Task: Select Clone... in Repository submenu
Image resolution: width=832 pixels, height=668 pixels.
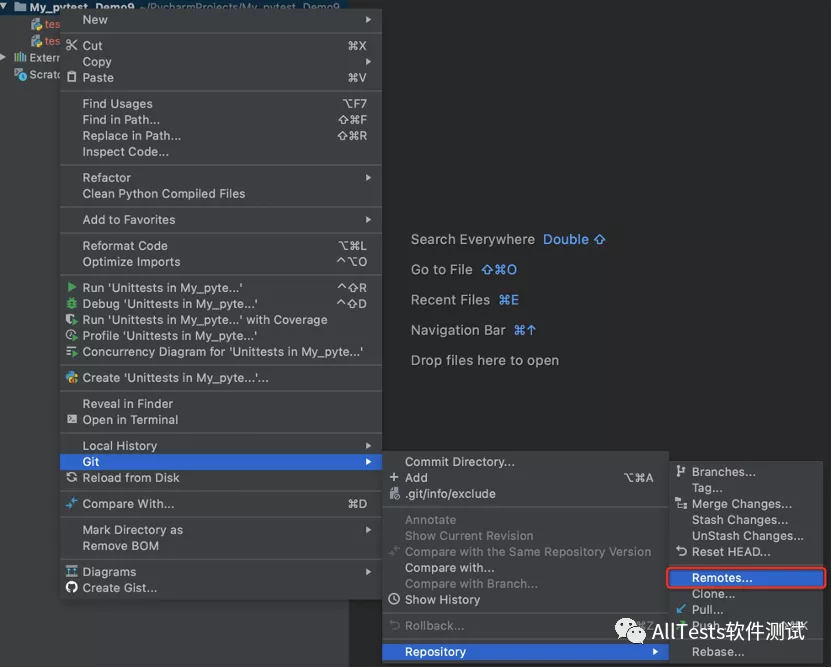Action: click(746, 594)
